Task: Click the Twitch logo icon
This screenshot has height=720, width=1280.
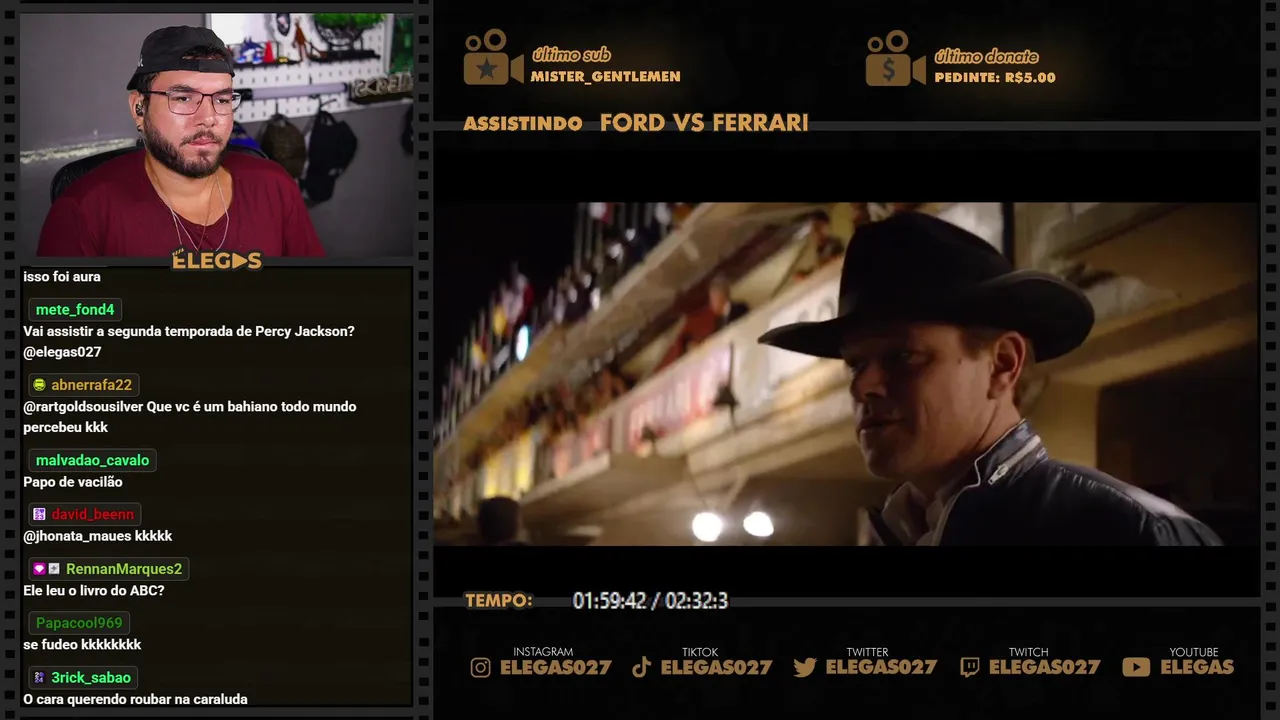Action: click(969, 668)
